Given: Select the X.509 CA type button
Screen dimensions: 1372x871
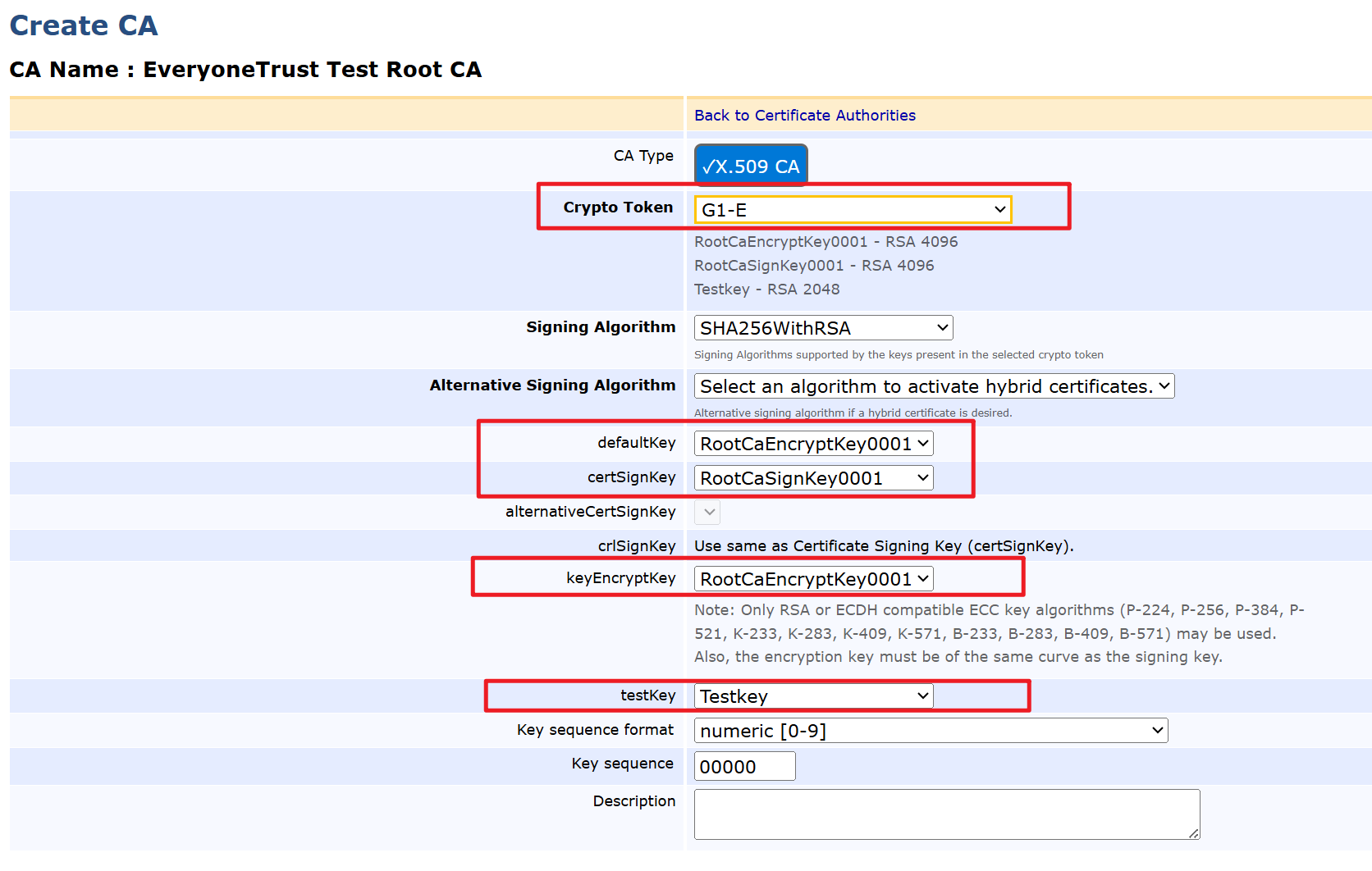Looking at the screenshot, I should click(751, 166).
